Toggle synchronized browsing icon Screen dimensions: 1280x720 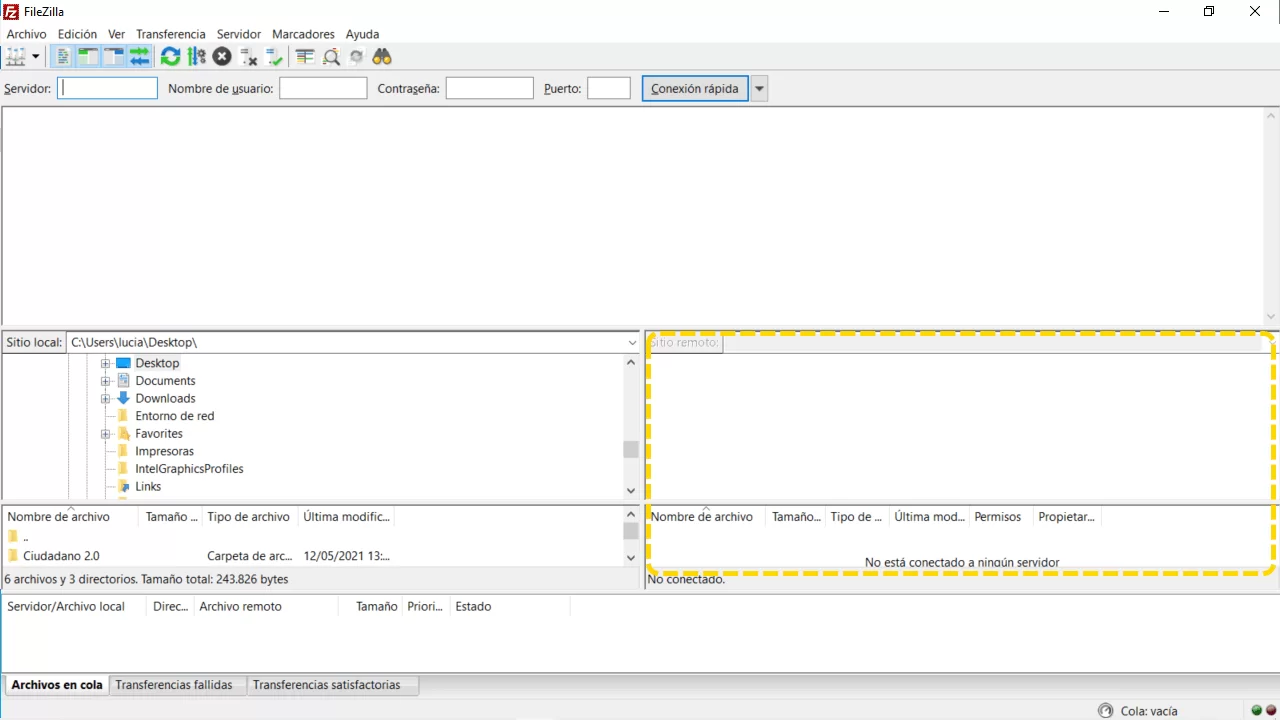356,57
